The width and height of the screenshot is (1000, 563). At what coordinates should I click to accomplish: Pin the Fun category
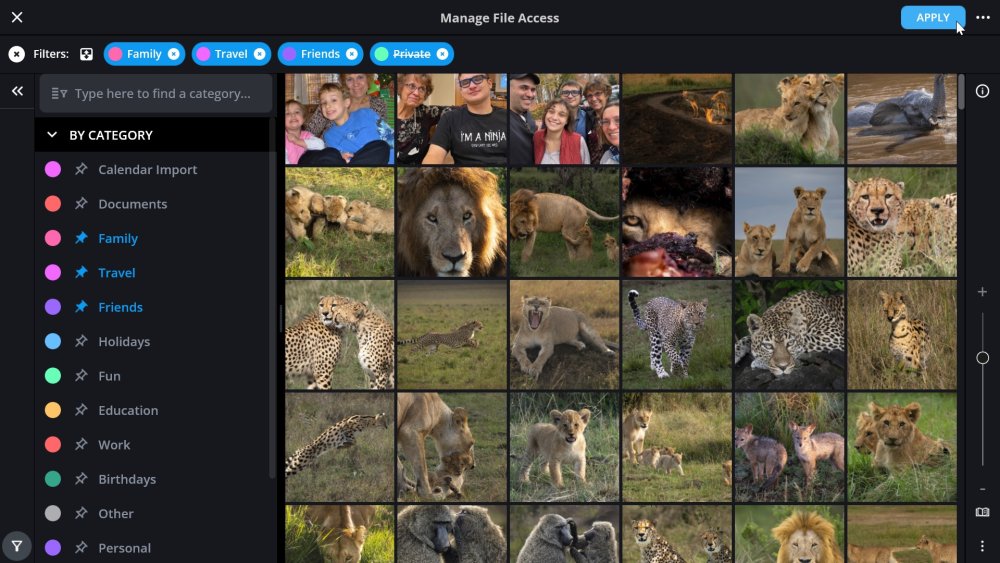(81, 376)
